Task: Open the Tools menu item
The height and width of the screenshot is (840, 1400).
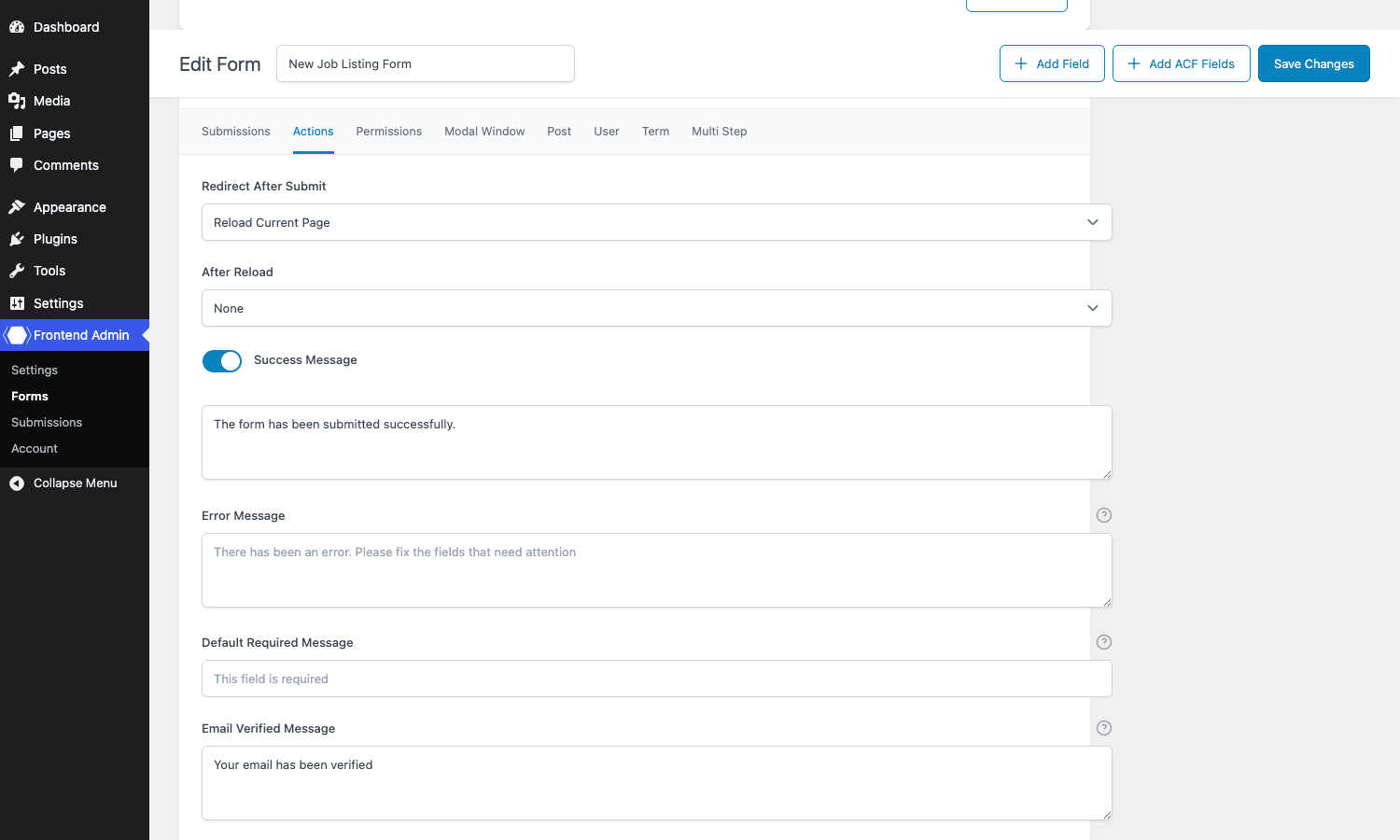Action: click(75, 271)
